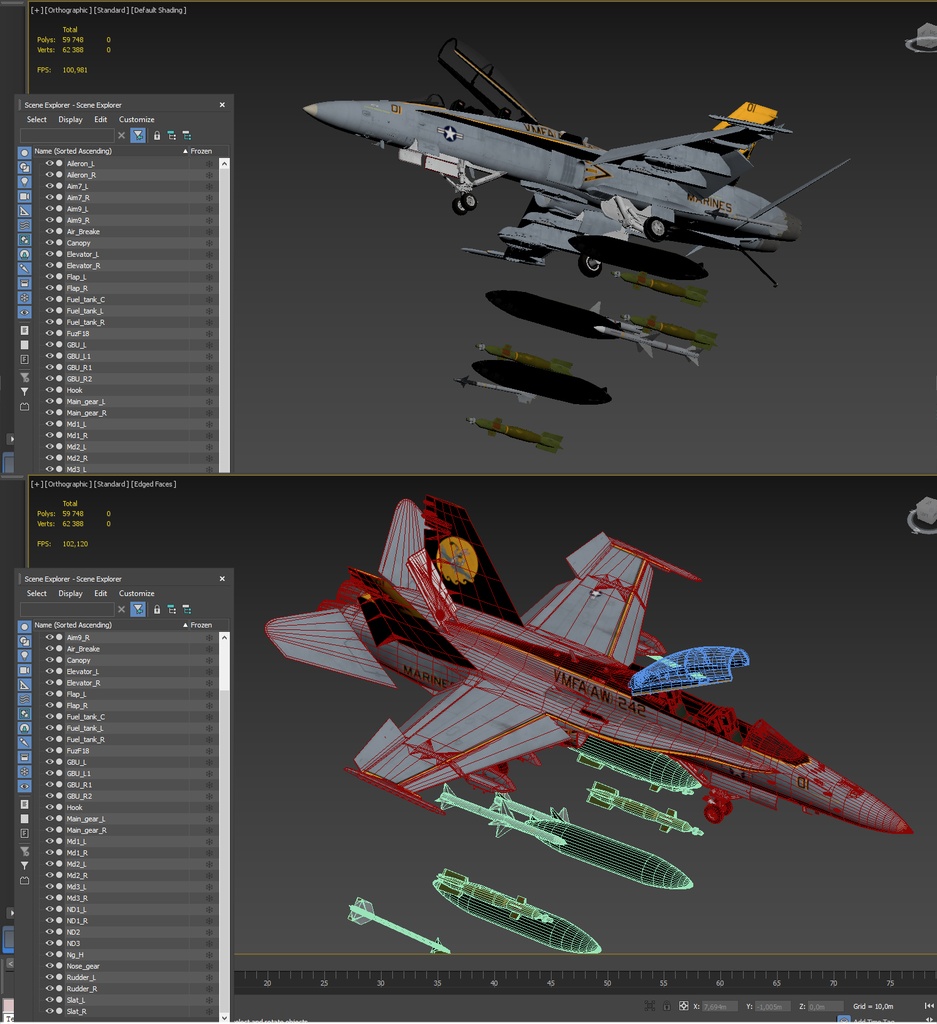Screen dimensions: 937x1024
Task: Select Rudder_L in the object list
Action: (x=81, y=977)
